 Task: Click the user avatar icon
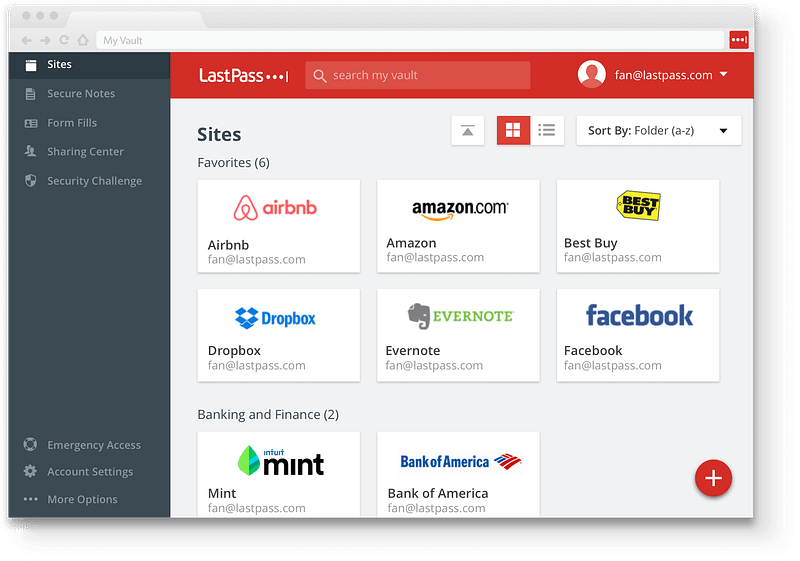click(x=591, y=74)
